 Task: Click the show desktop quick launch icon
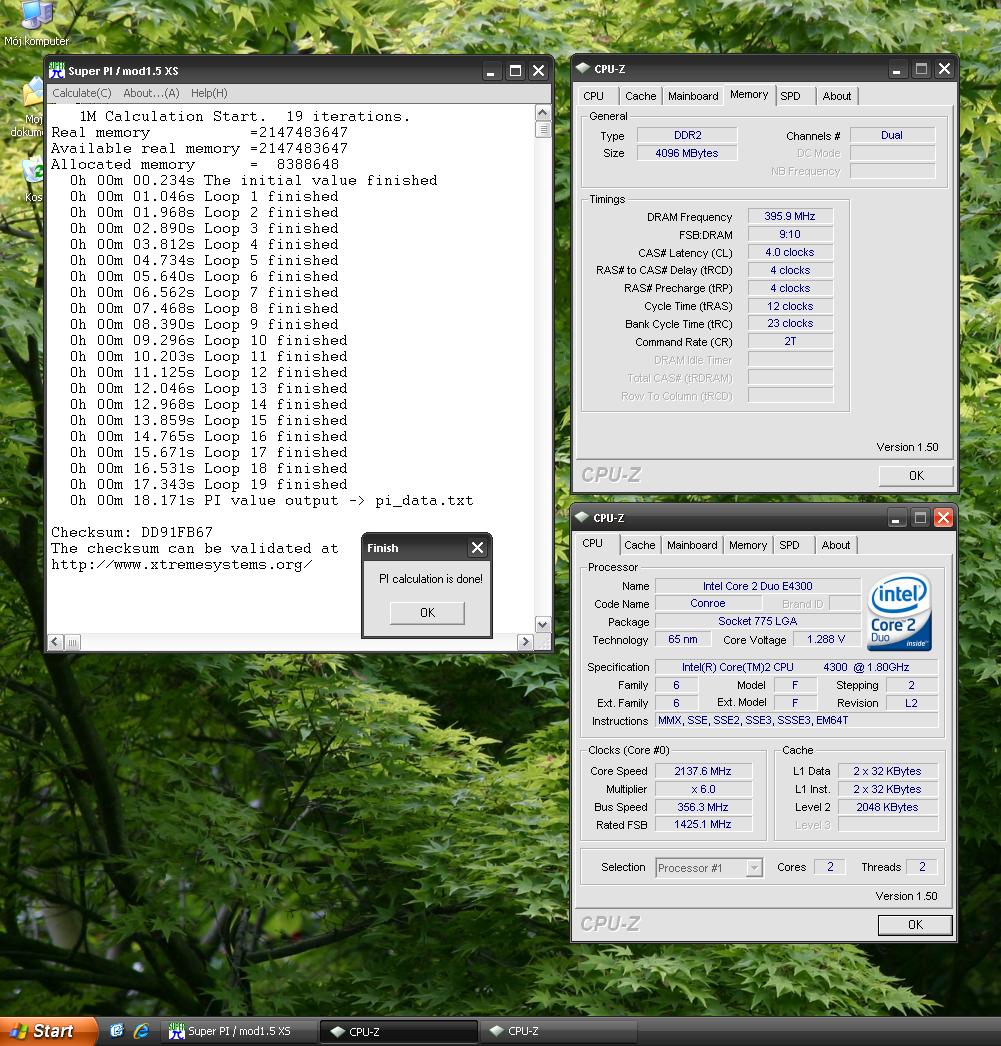116,1031
